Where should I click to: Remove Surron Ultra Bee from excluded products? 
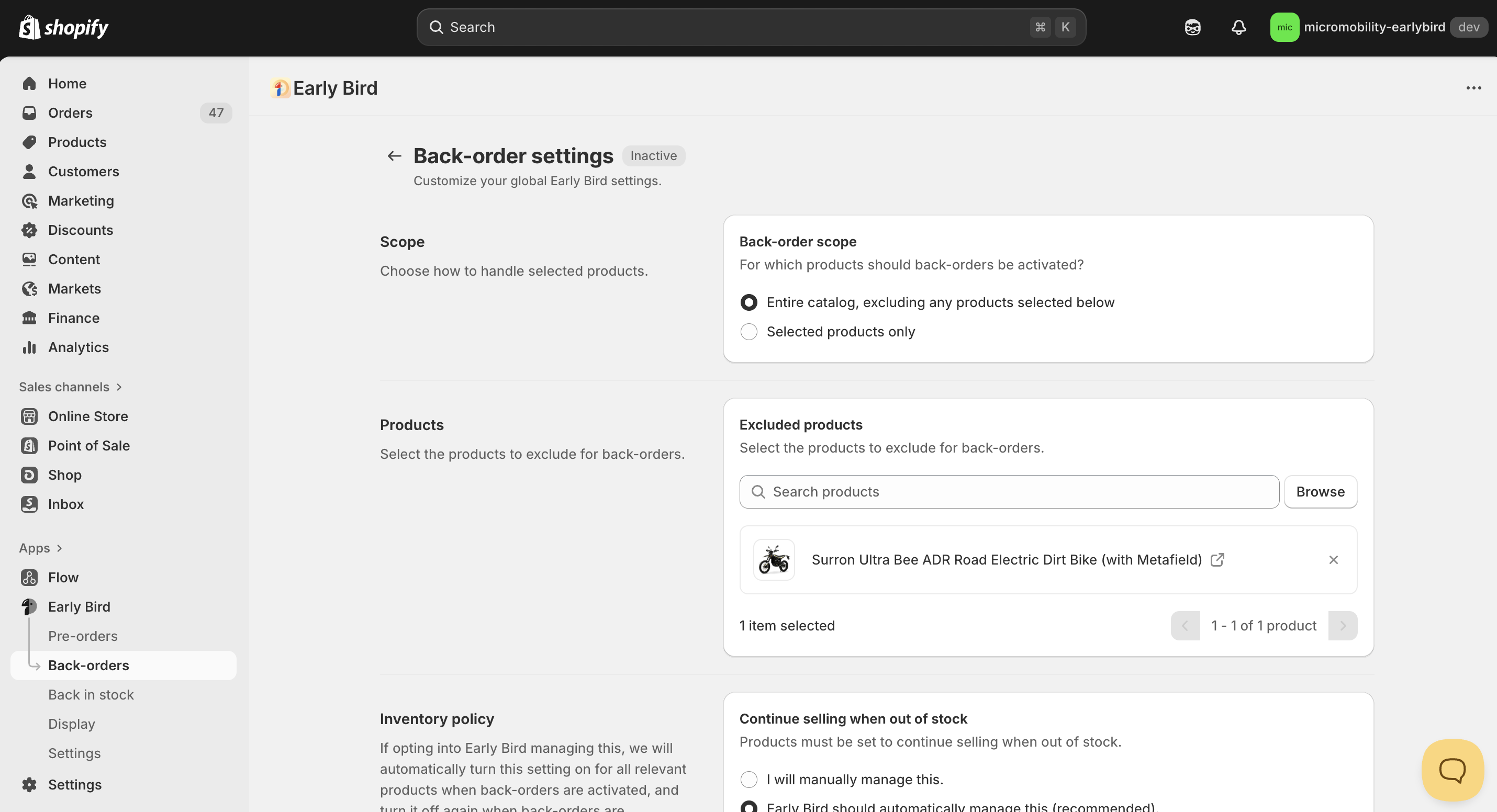tap(1333, 559)
